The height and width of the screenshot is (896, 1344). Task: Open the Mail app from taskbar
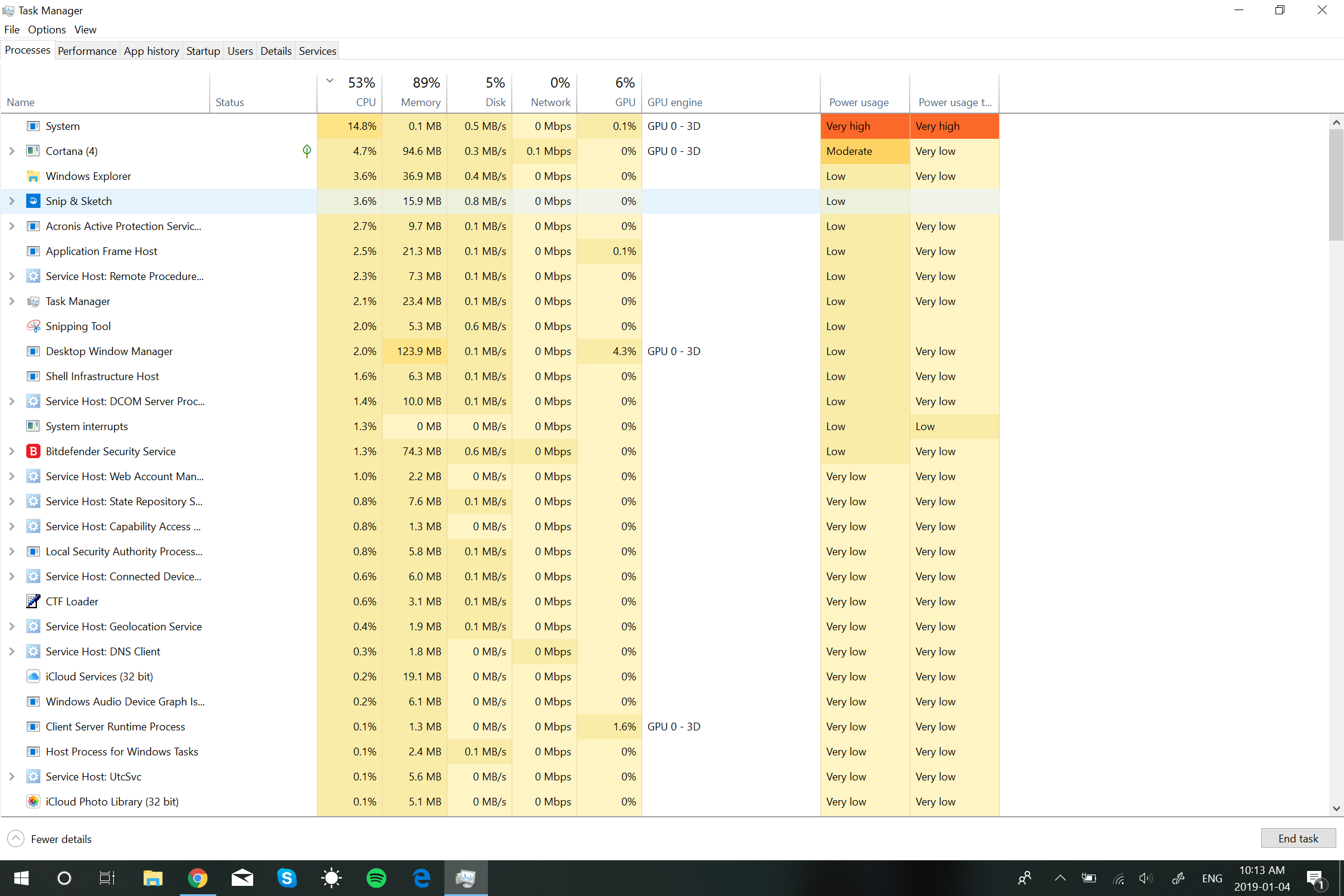[x=242, y=878]
